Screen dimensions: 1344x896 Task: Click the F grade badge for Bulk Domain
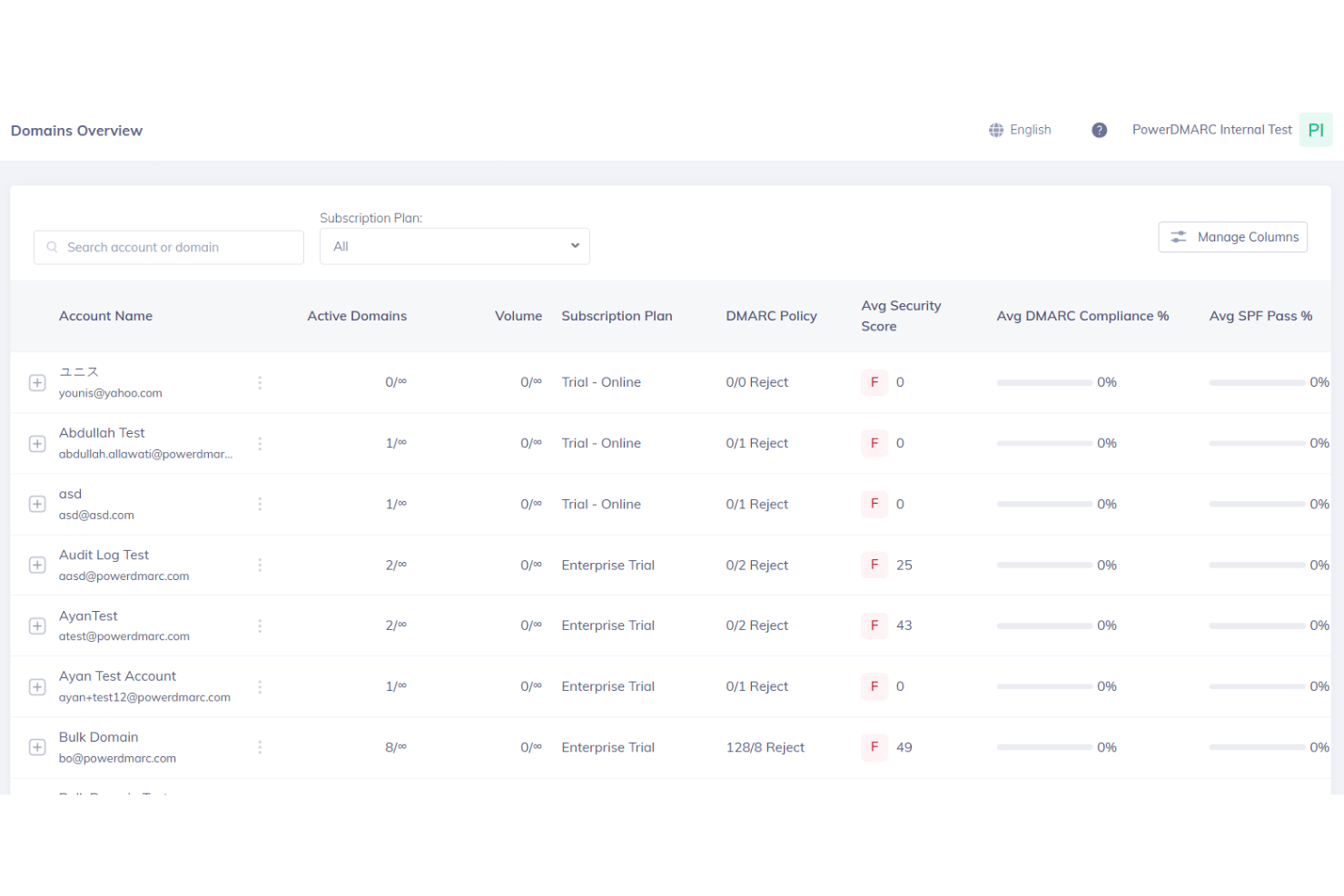[875, 747]
